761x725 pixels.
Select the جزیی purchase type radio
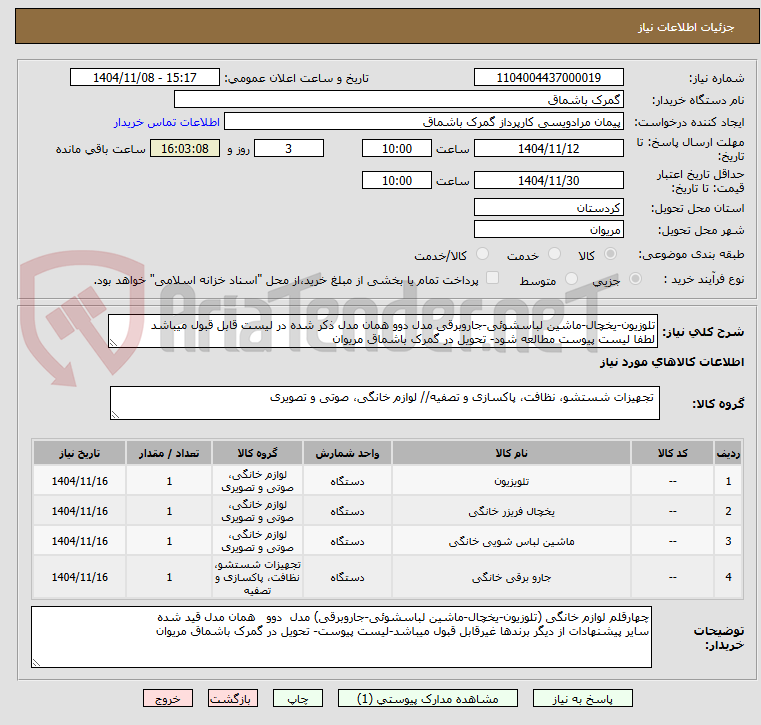[x=635, y=279]
